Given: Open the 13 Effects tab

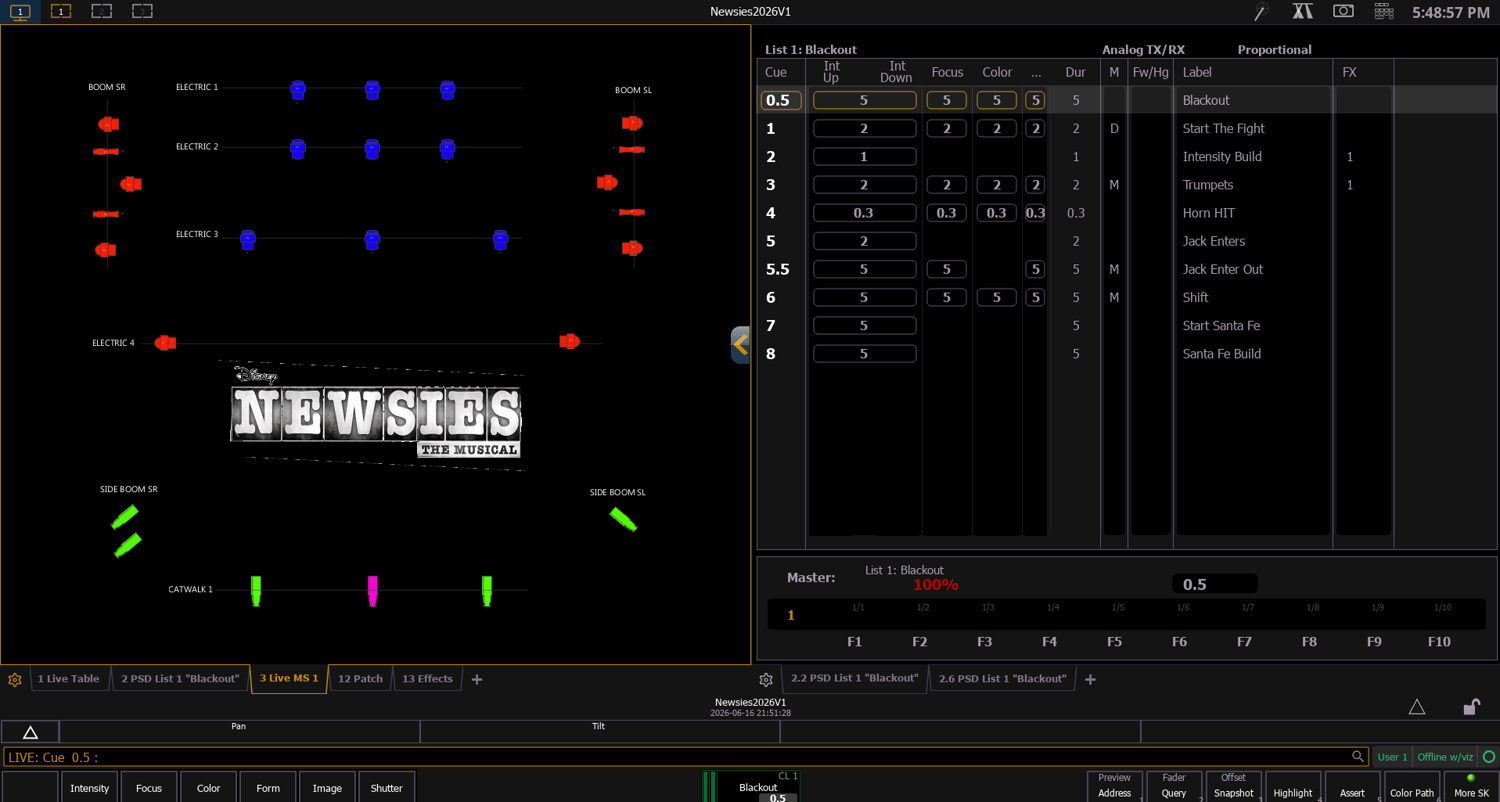Looking at the screenshot, I should [x=427, y=679].
